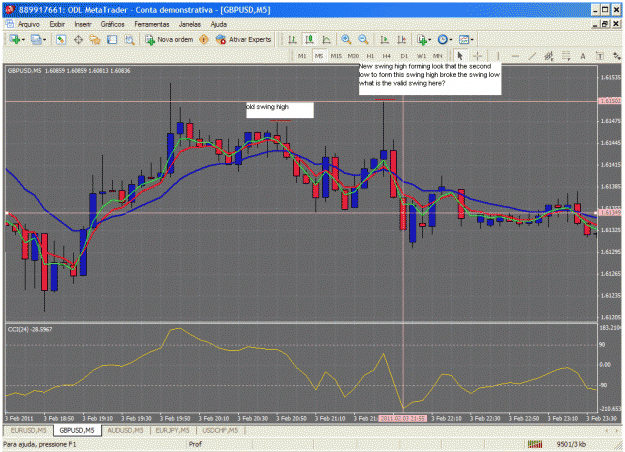Zoom out on the chart
Screen dimensions: 625x452
coord(363,39)
